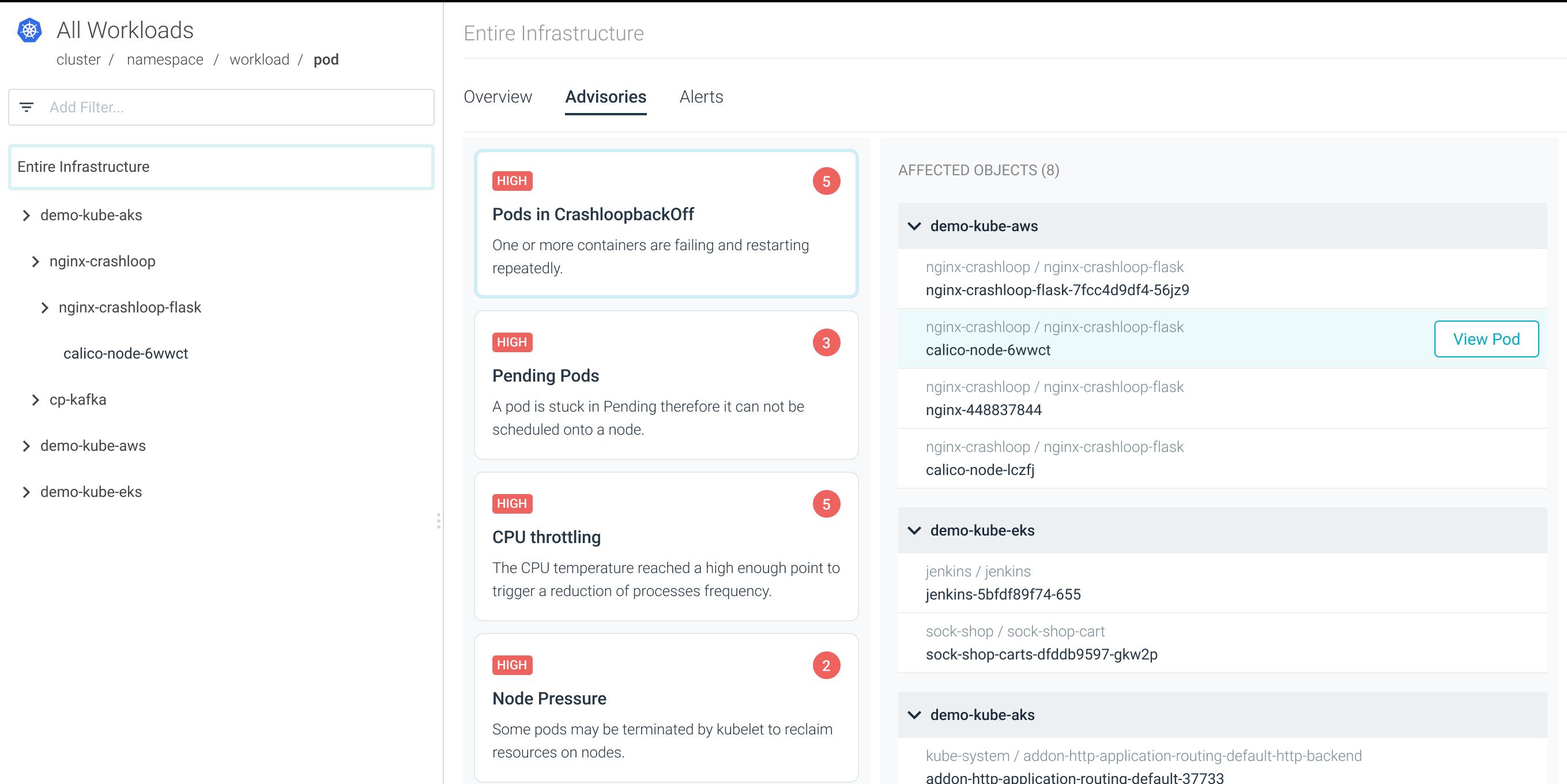Click the badge 5 on CPU throttling card
The image size is (1567, 784).
tap(826, 503)
